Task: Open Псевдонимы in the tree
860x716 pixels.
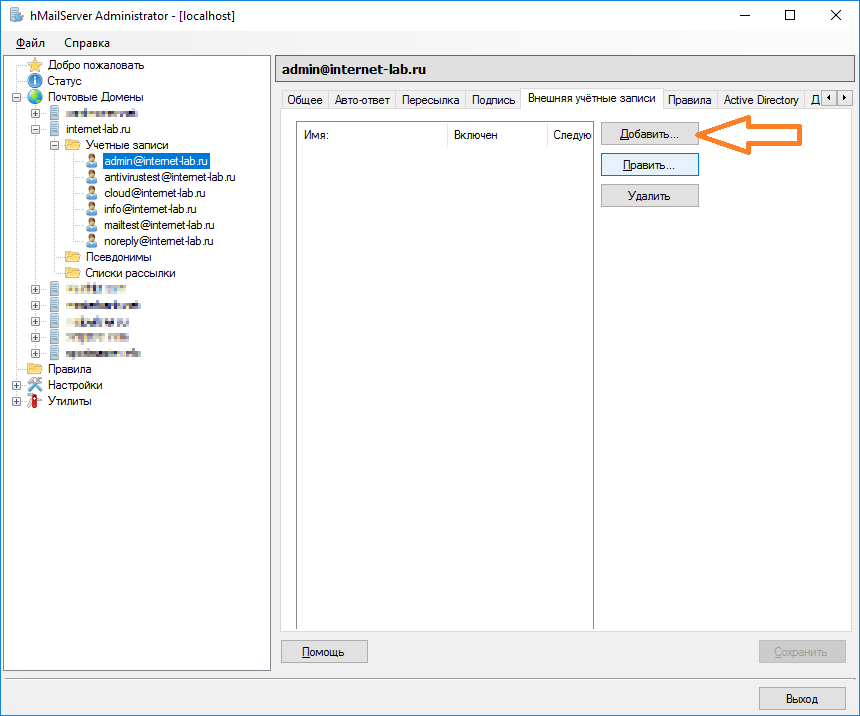Action: 118,257
